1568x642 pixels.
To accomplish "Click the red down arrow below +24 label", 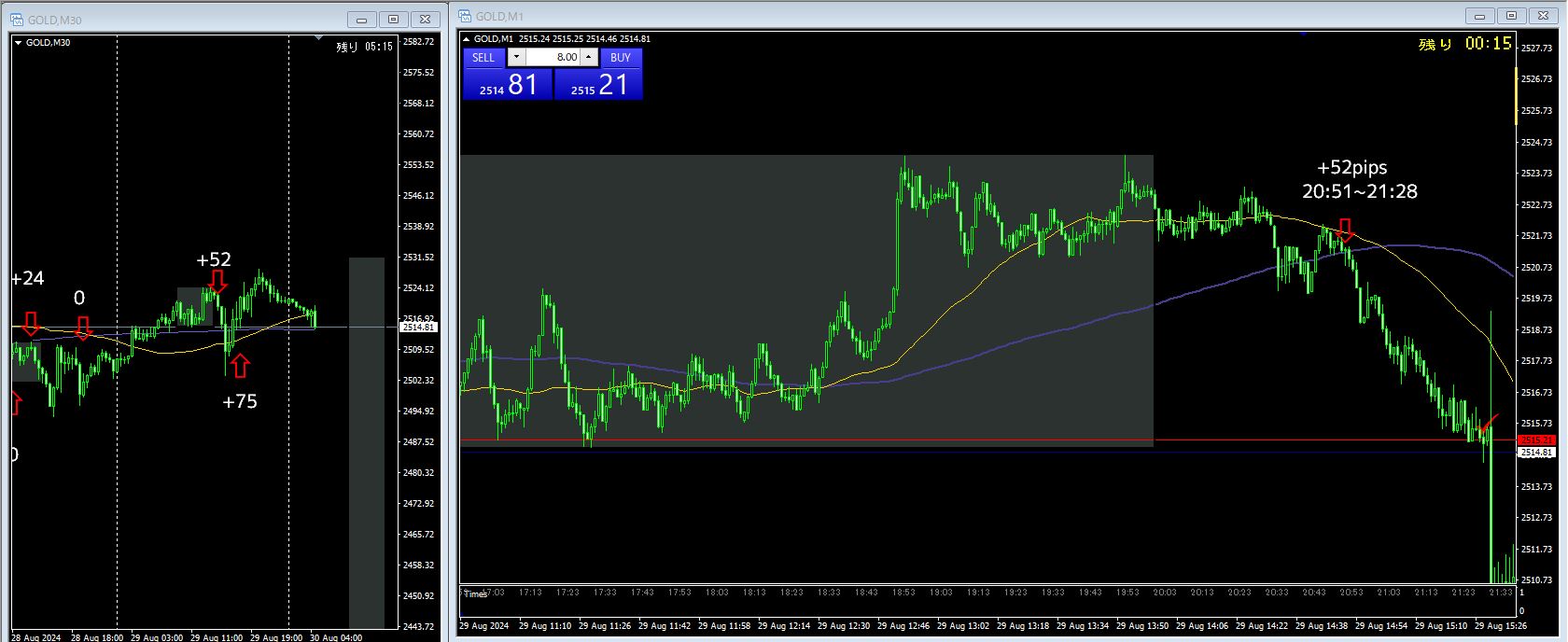I will point(31,324).
